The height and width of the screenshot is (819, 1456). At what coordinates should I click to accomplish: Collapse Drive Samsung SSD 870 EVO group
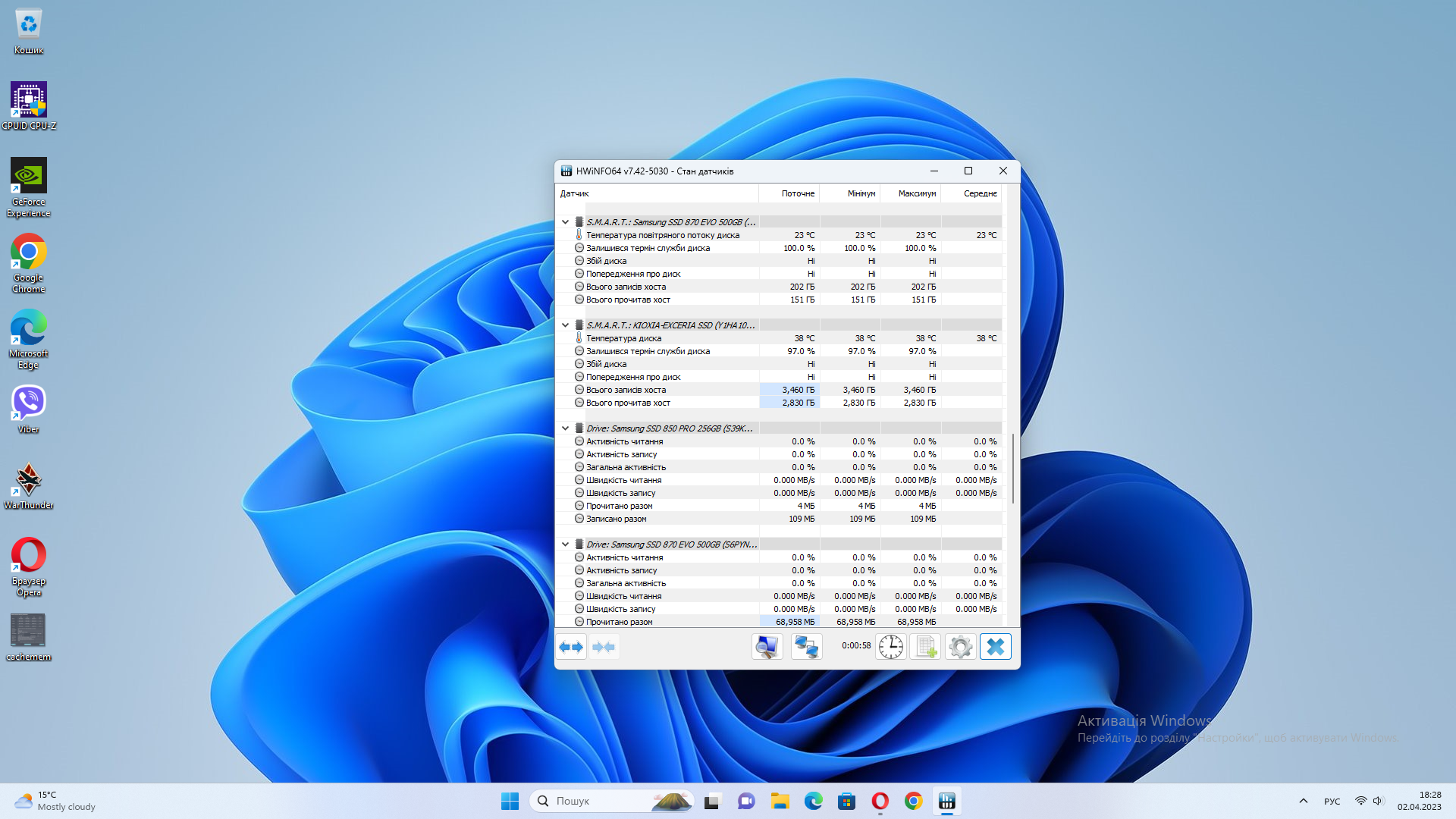[565, 544]
